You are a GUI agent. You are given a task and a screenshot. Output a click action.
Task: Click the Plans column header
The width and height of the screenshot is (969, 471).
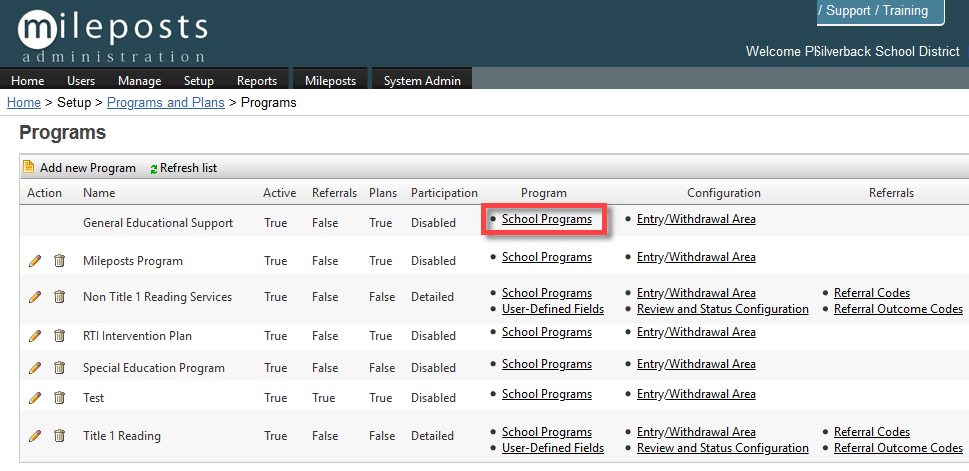click(383, 193)
